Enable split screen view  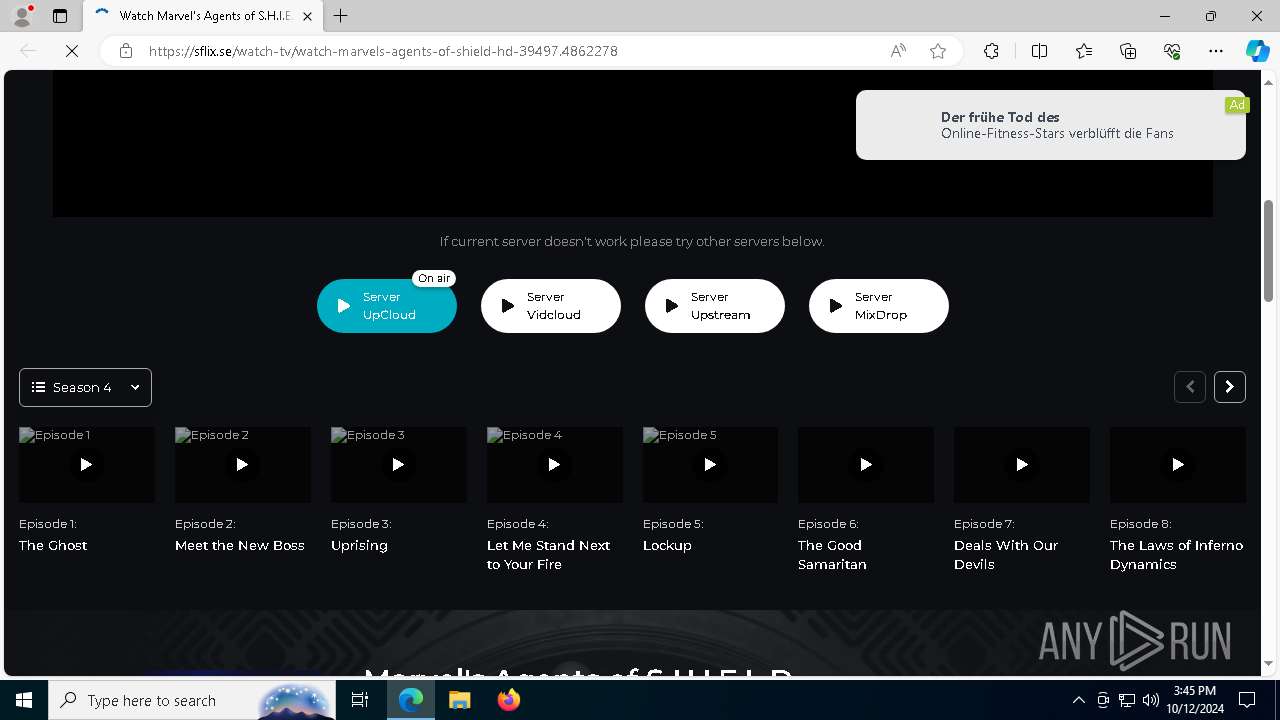click(x=1039, y=51)
